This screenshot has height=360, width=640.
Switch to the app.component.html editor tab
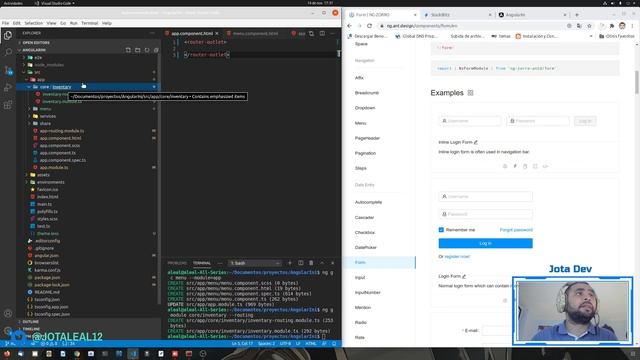click(x=192, y=33)
